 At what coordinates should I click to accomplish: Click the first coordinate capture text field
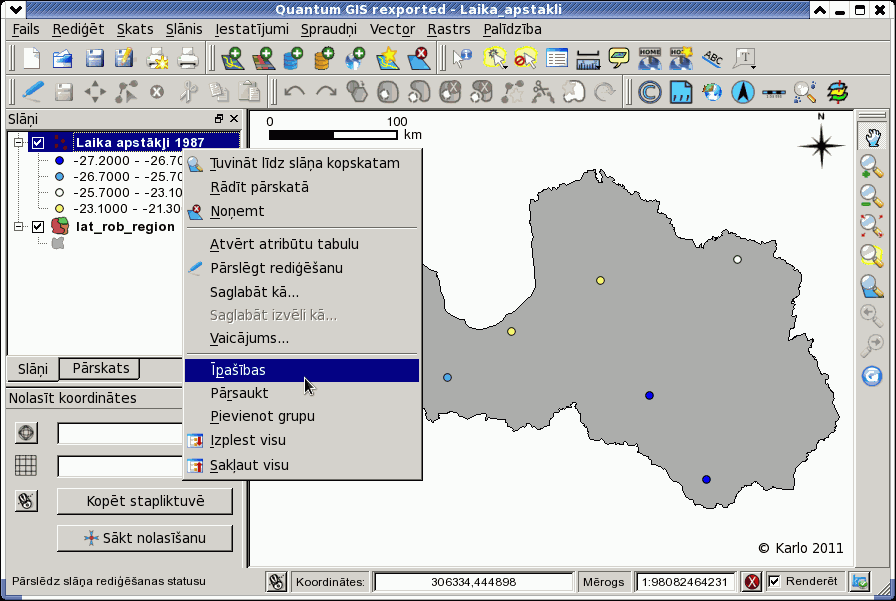click(120, 433)
